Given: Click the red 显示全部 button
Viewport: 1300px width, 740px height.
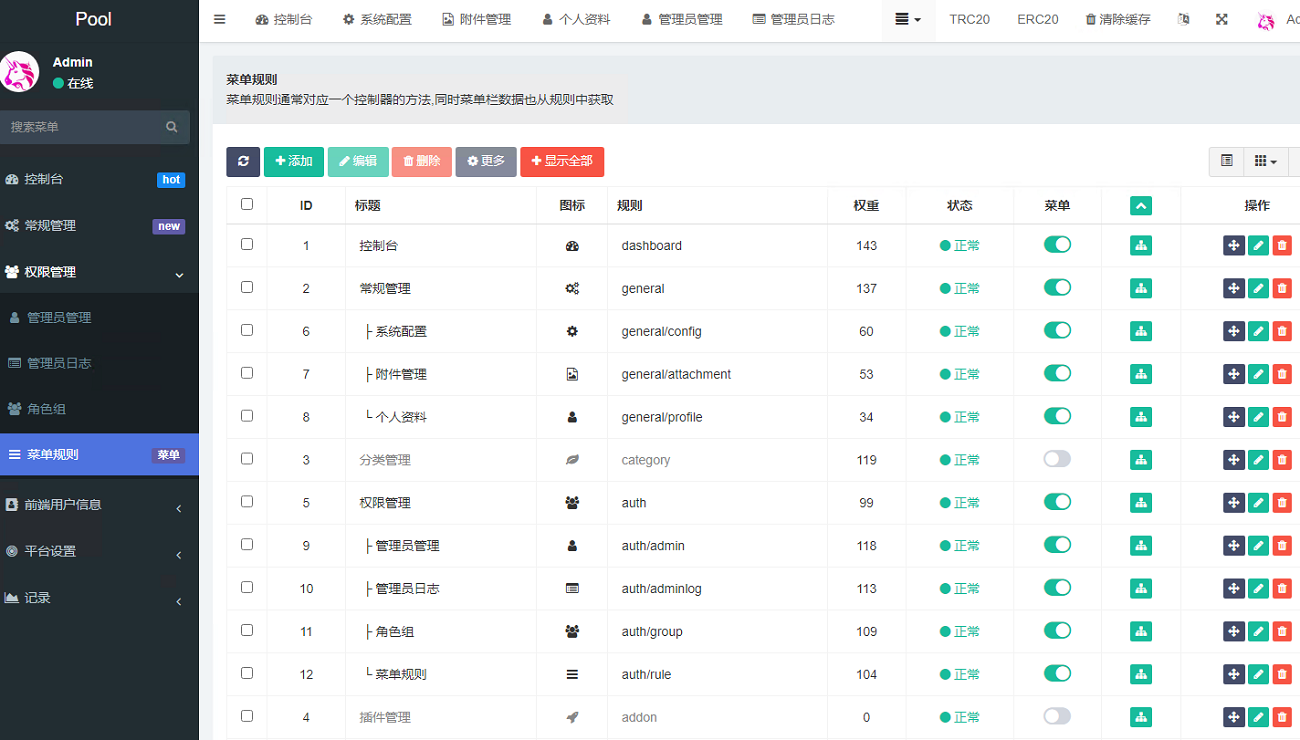Looking at the screenshot, I should click(x=562, y=161).
